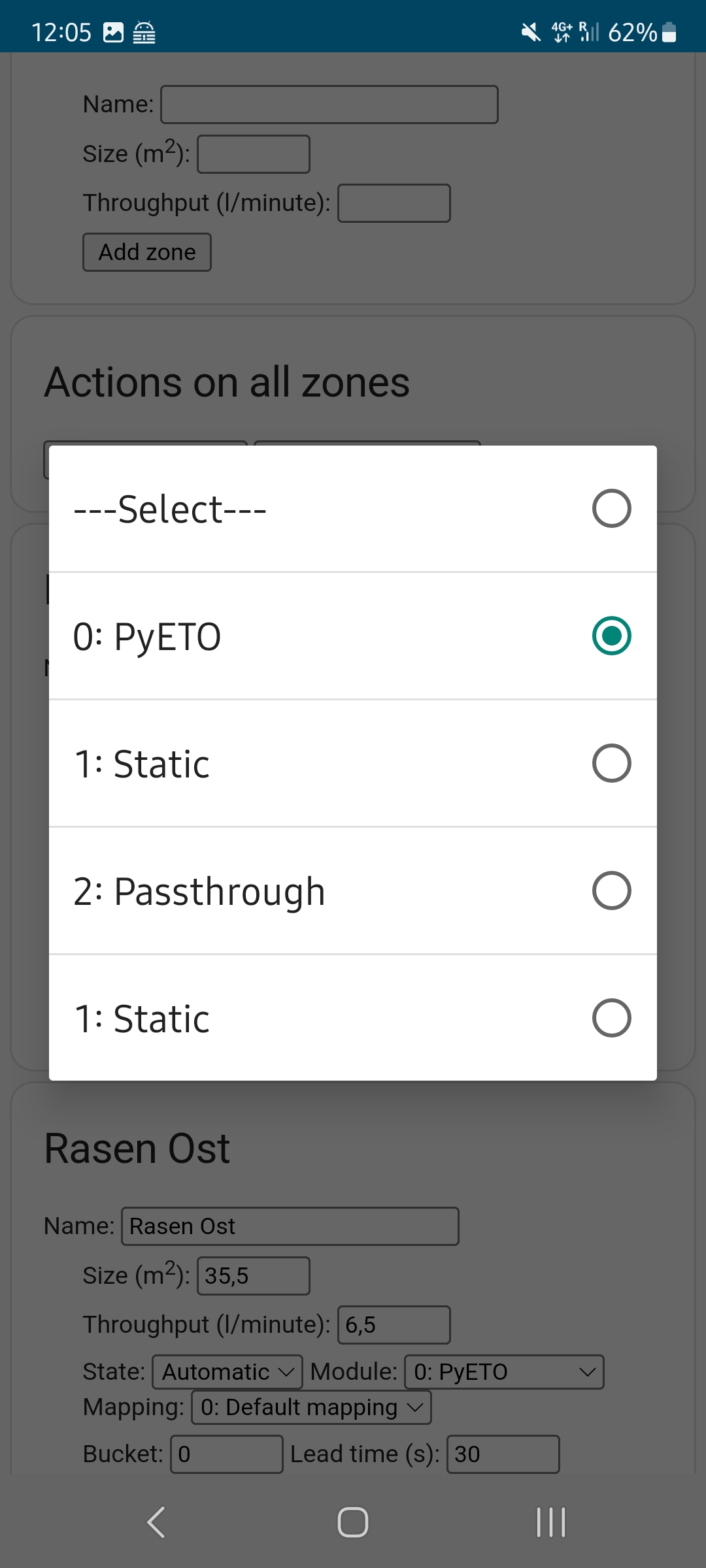Tap the home navigation button
706x1568 pixels.
tap(352, 1523)
